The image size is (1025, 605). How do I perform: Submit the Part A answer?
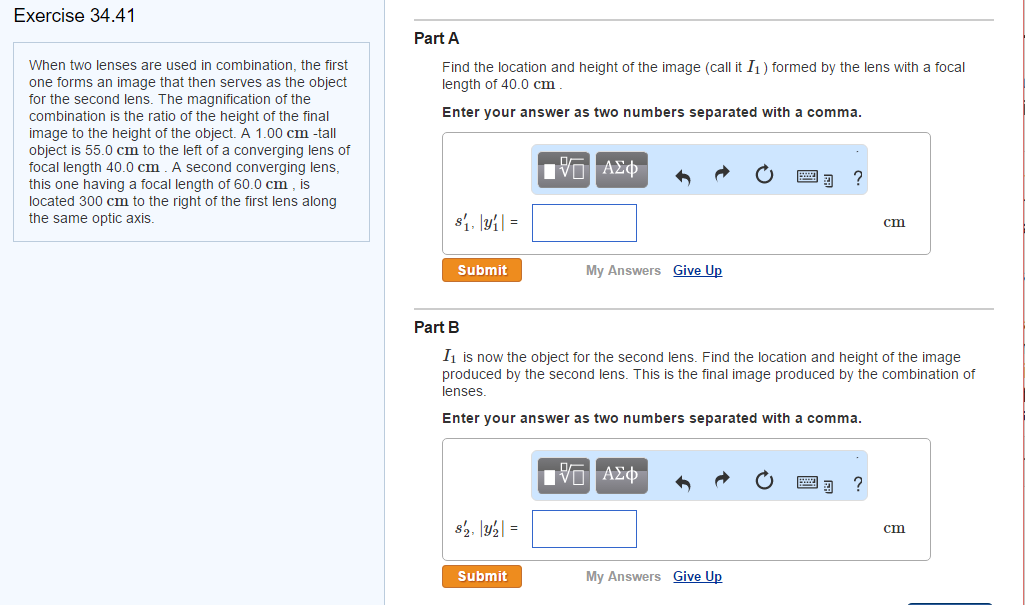pyautogui.click(x=481, y=269)
